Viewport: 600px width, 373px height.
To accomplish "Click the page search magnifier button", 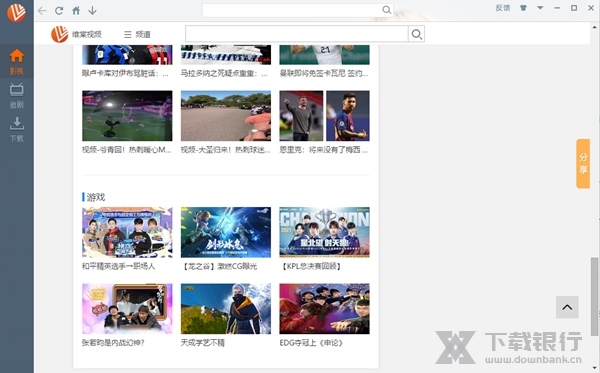I will pyautogui.click(x=416, y=34).
